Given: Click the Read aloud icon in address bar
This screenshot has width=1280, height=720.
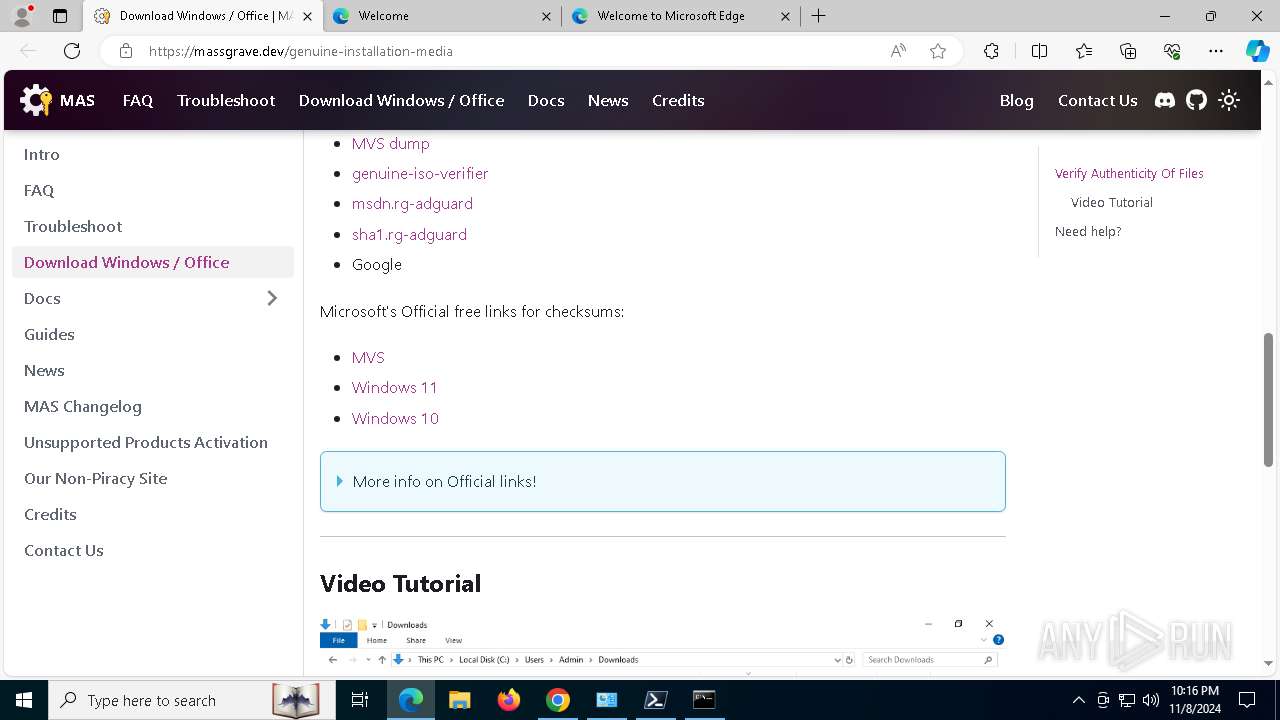Looking at the screenshot, I should [898, 51].
